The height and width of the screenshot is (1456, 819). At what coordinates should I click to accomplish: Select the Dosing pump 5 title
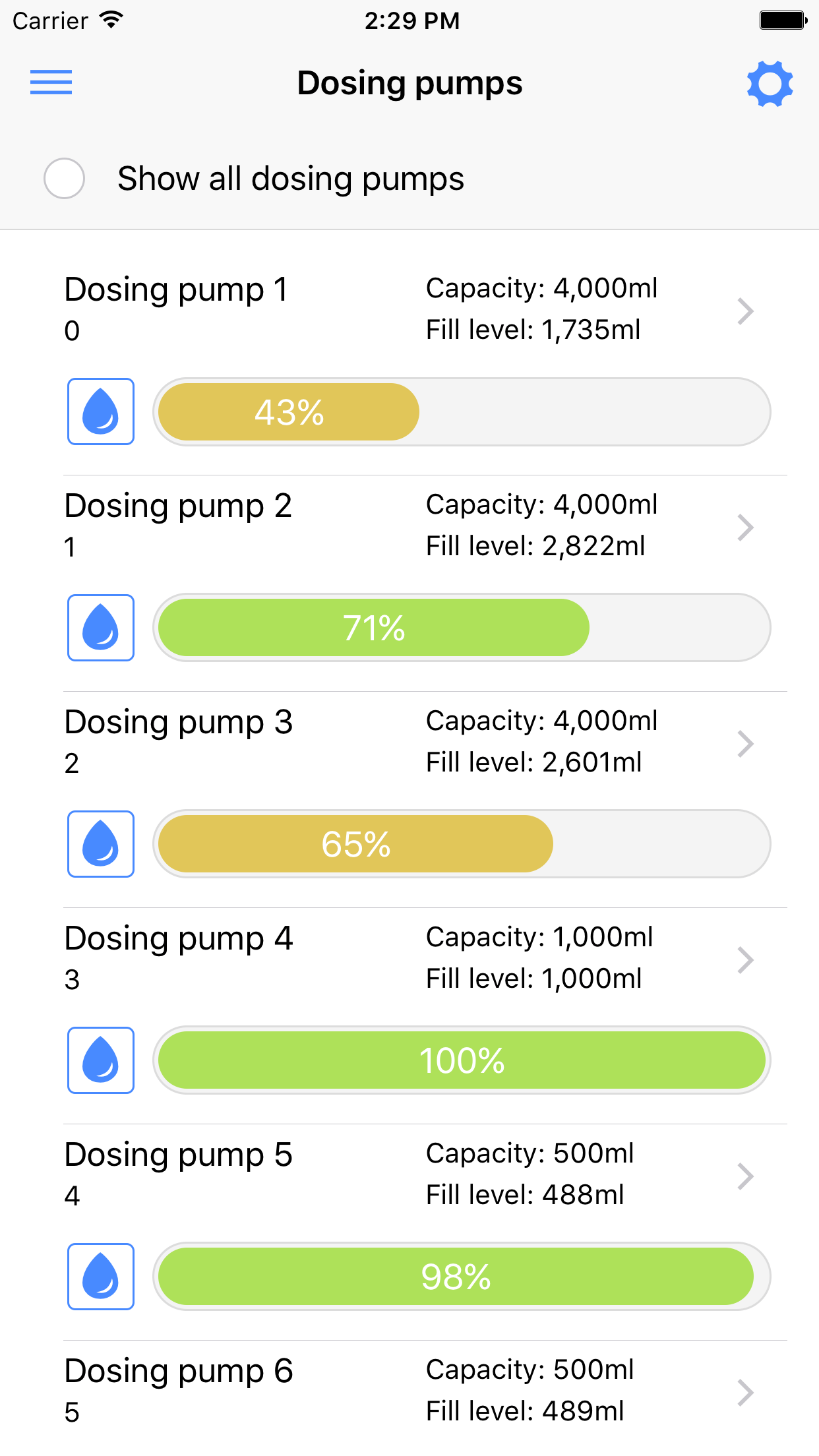coord(179,1155)
